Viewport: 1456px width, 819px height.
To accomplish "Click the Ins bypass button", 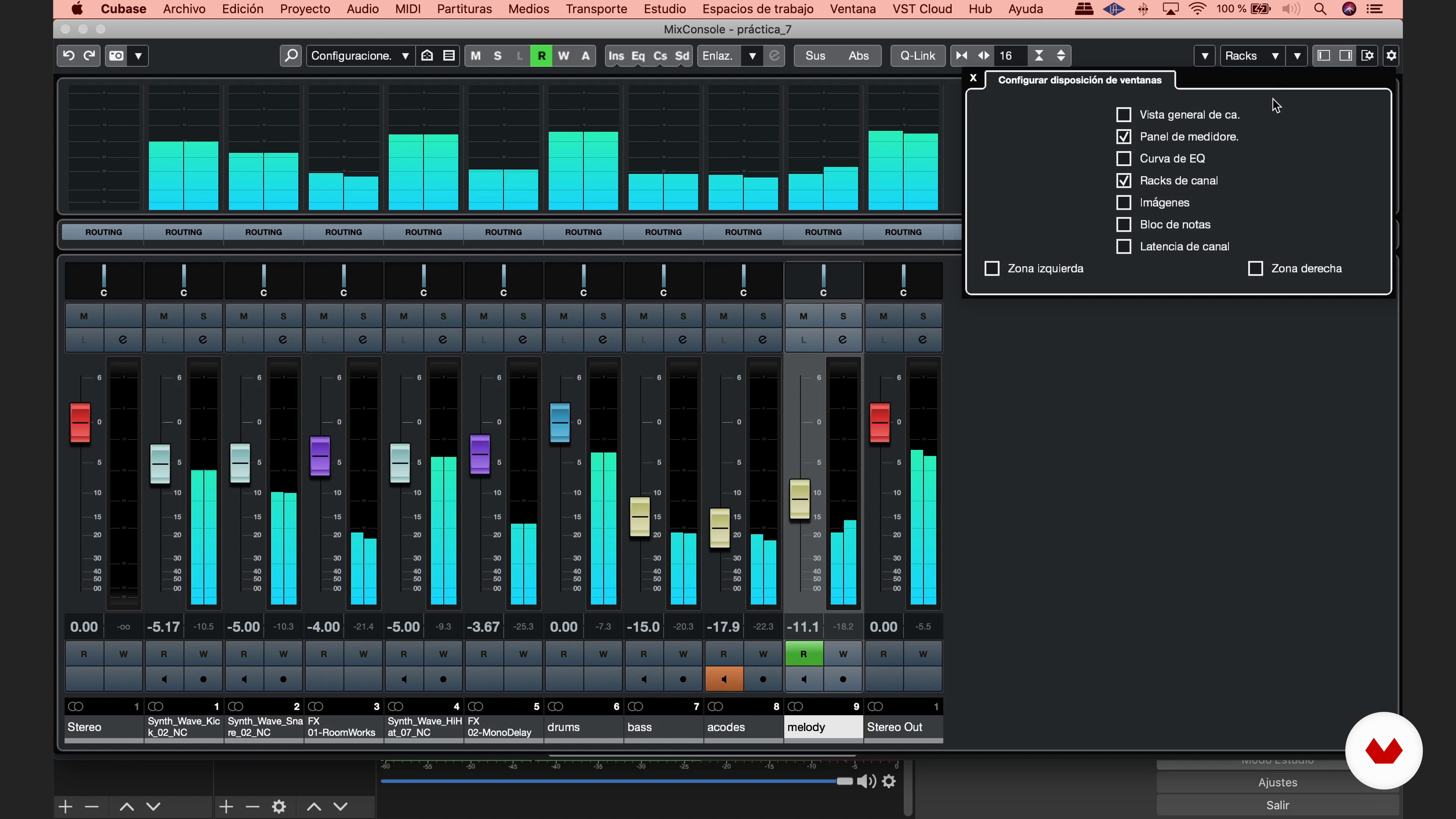I will (616, 55).
